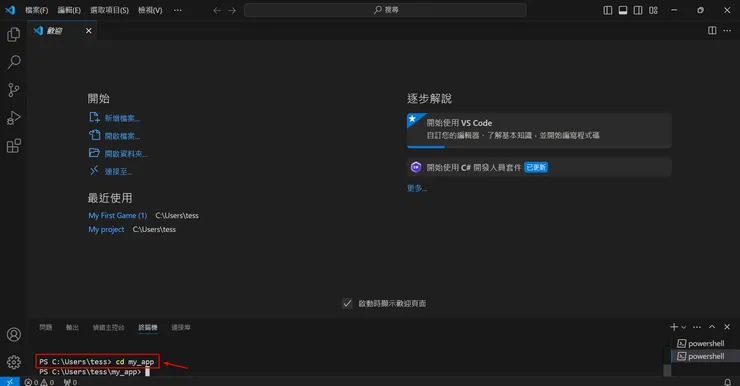Viewport: 740px width, 386px height.
Task: Open 開始使用 VS Code walkthrough
Action: [x=539, y=130]
